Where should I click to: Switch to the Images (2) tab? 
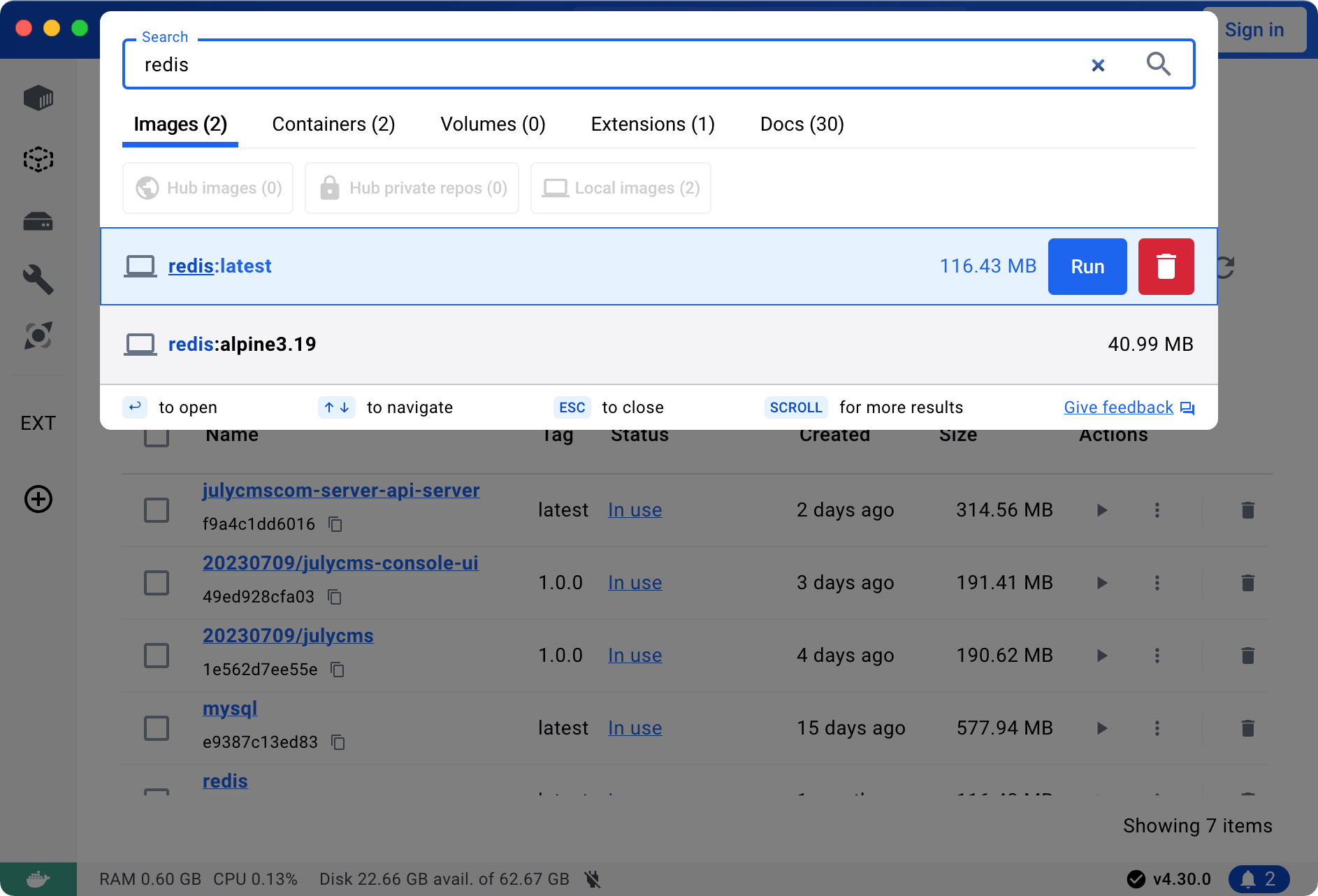(x=180, y=124)
